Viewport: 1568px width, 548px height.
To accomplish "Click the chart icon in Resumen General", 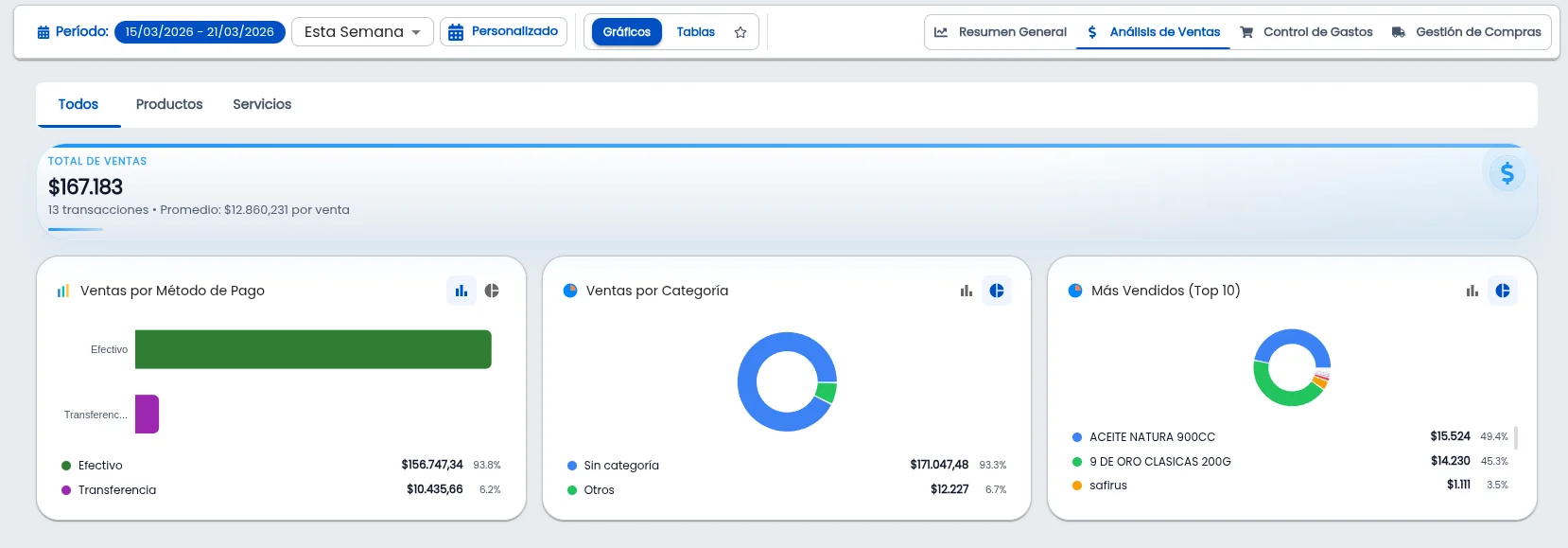I will coord(941,32).
